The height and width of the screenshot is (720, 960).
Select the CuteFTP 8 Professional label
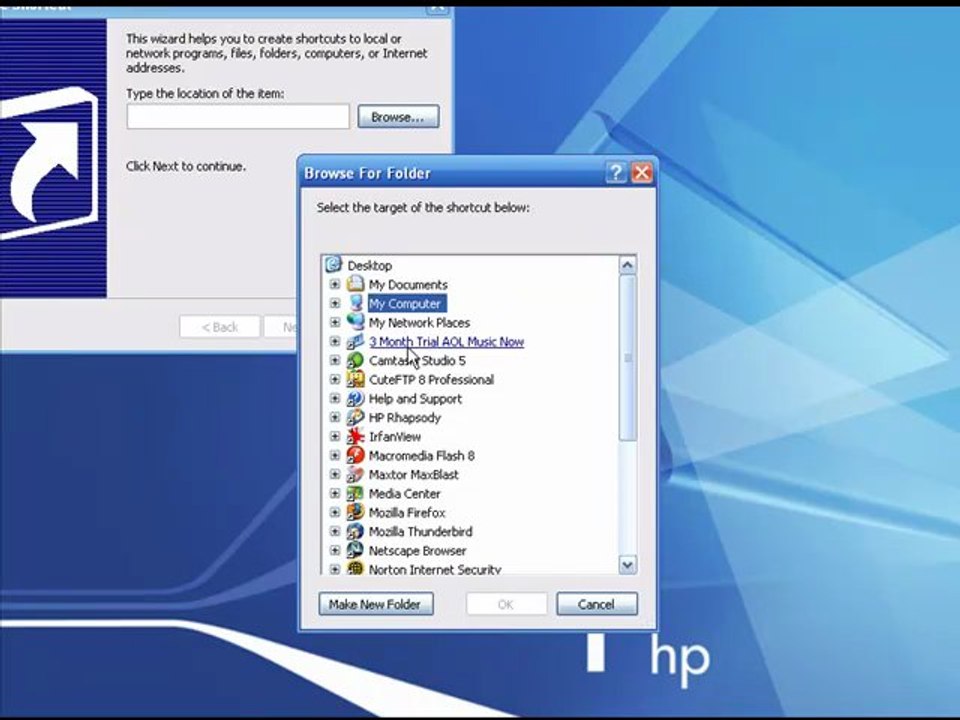(x=431, y=379)
